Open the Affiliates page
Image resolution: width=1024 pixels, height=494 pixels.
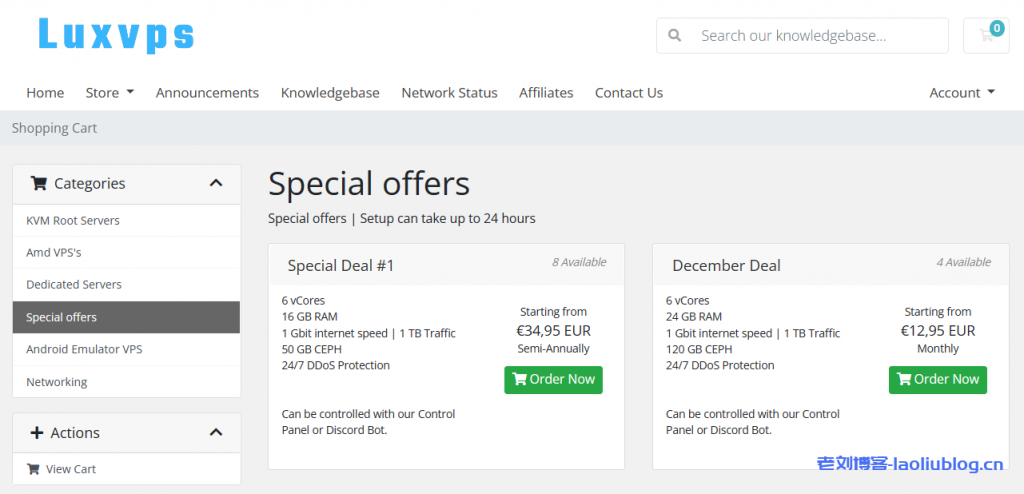point(546,93)
